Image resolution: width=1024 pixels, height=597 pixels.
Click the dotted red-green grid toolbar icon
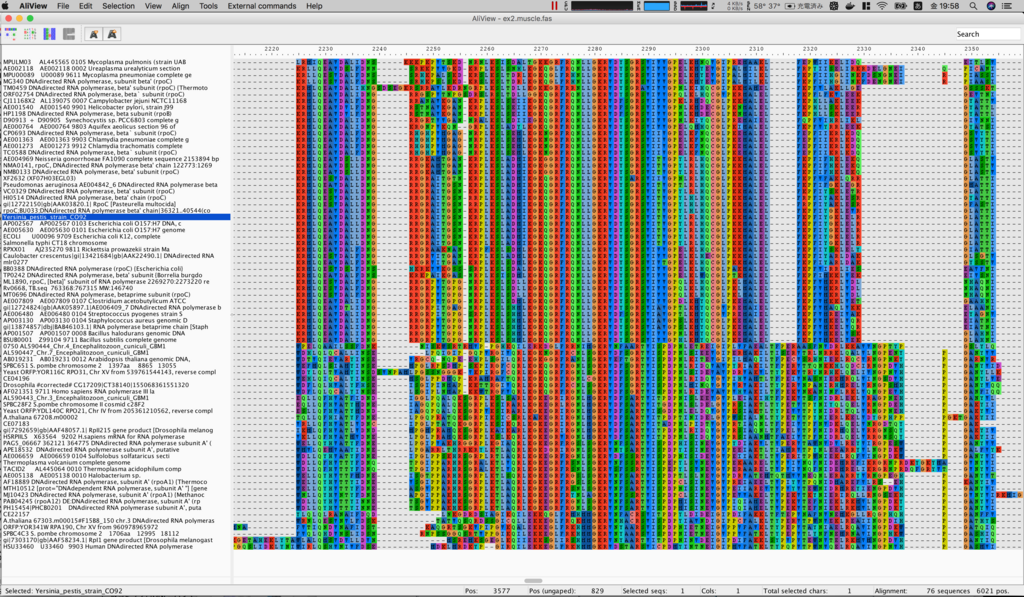30,33
